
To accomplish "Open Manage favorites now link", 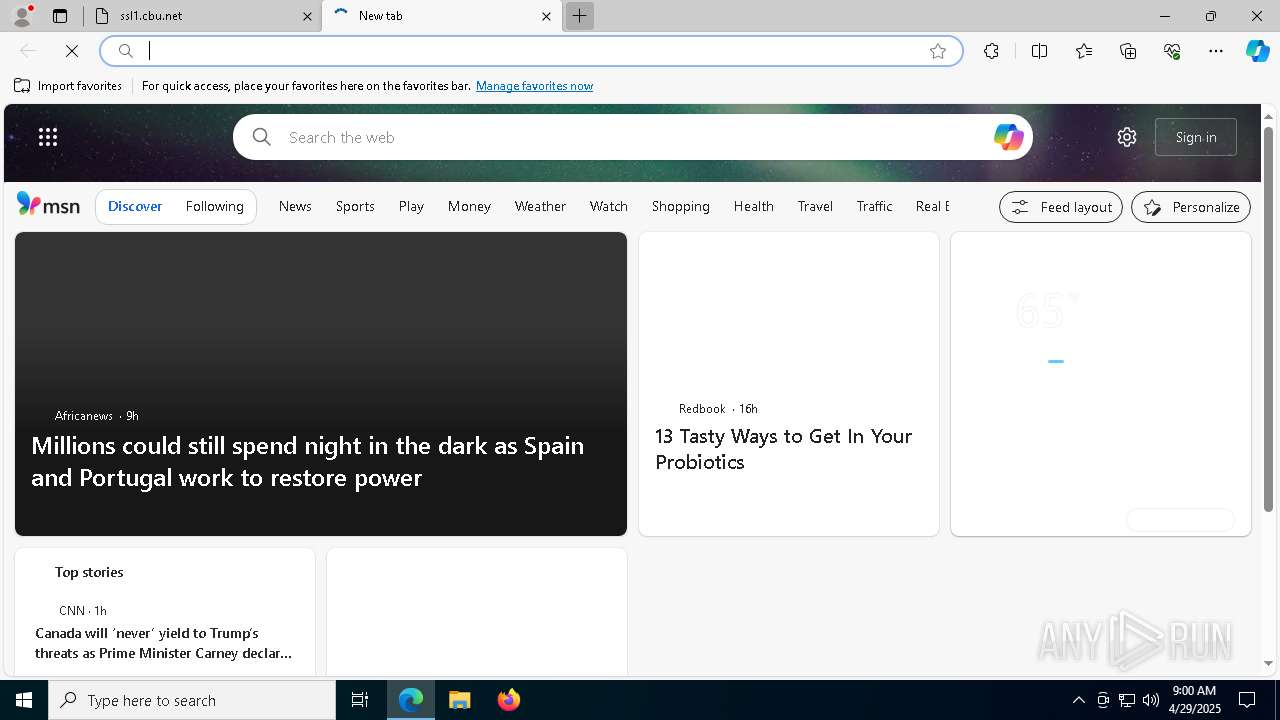I will point(534,86).
